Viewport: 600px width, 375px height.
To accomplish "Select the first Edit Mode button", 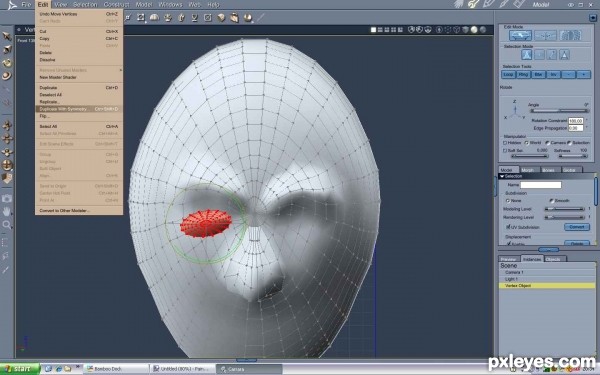I will 520,36.
